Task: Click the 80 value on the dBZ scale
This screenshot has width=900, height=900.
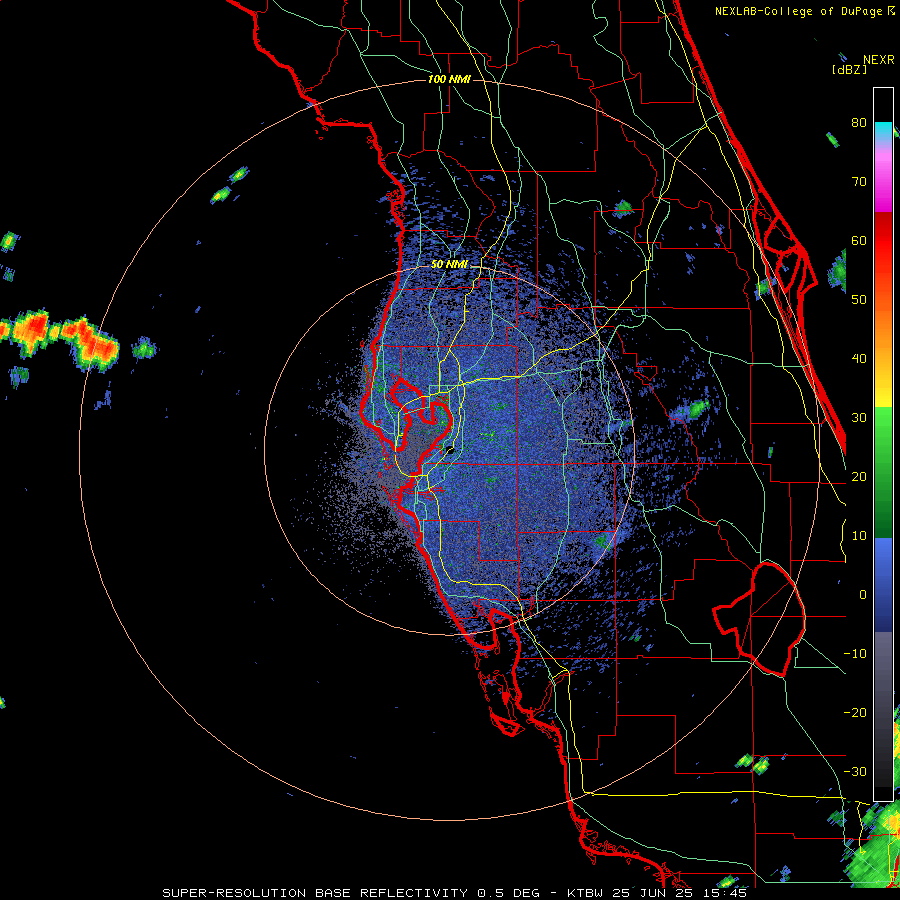Action: [x=859, y=122]
